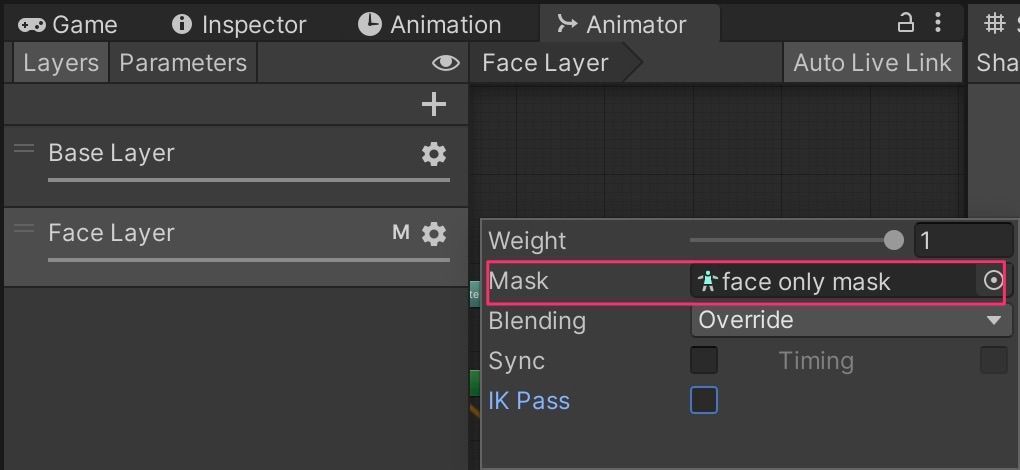Add a new animator layer with plus
Screen dimensions: 1020x470
coord(434,104)
